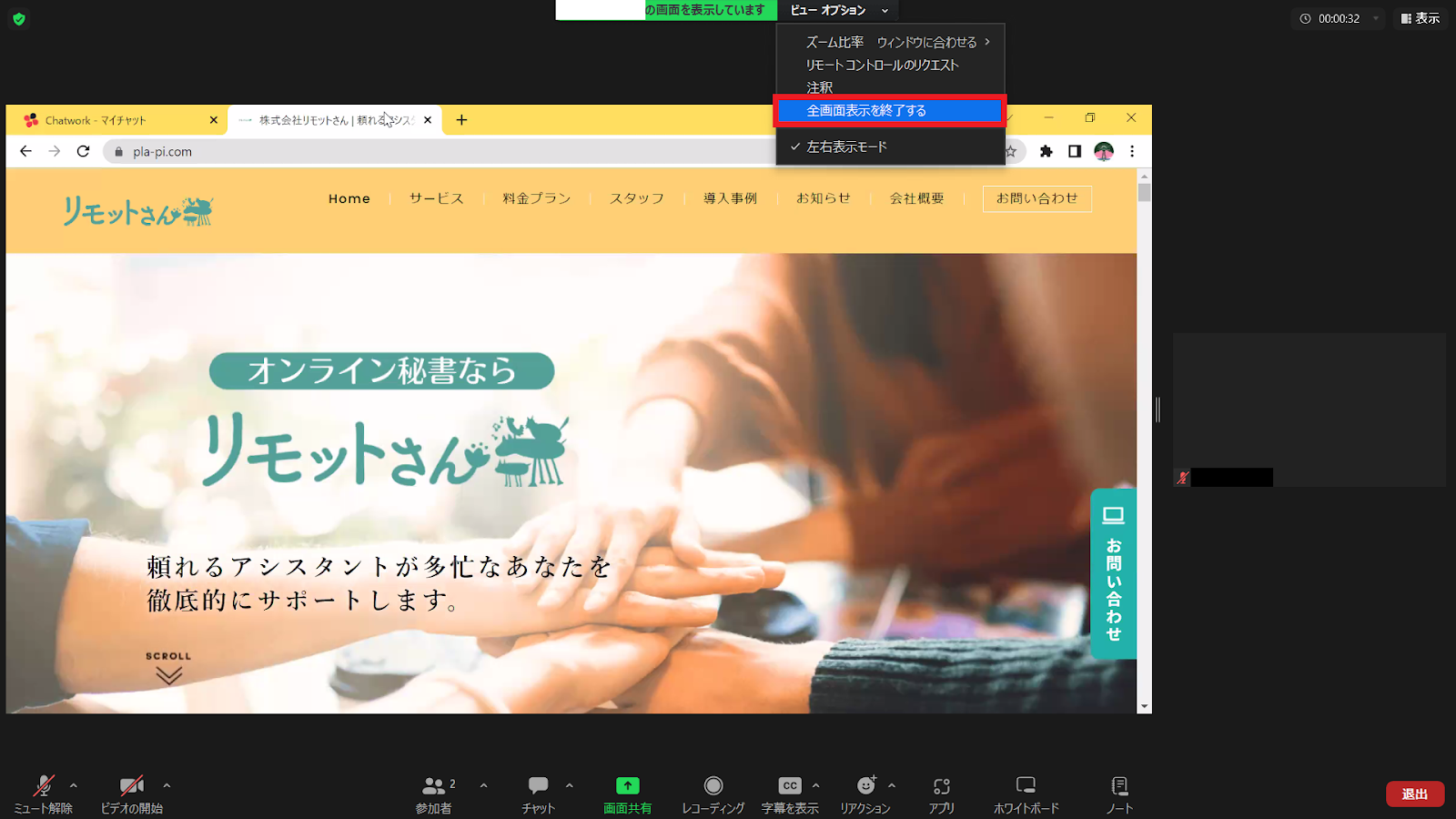This screenshot has height=819, width=1456.
Task: Click the participant video thumbnail
Action: [1309, 409]
